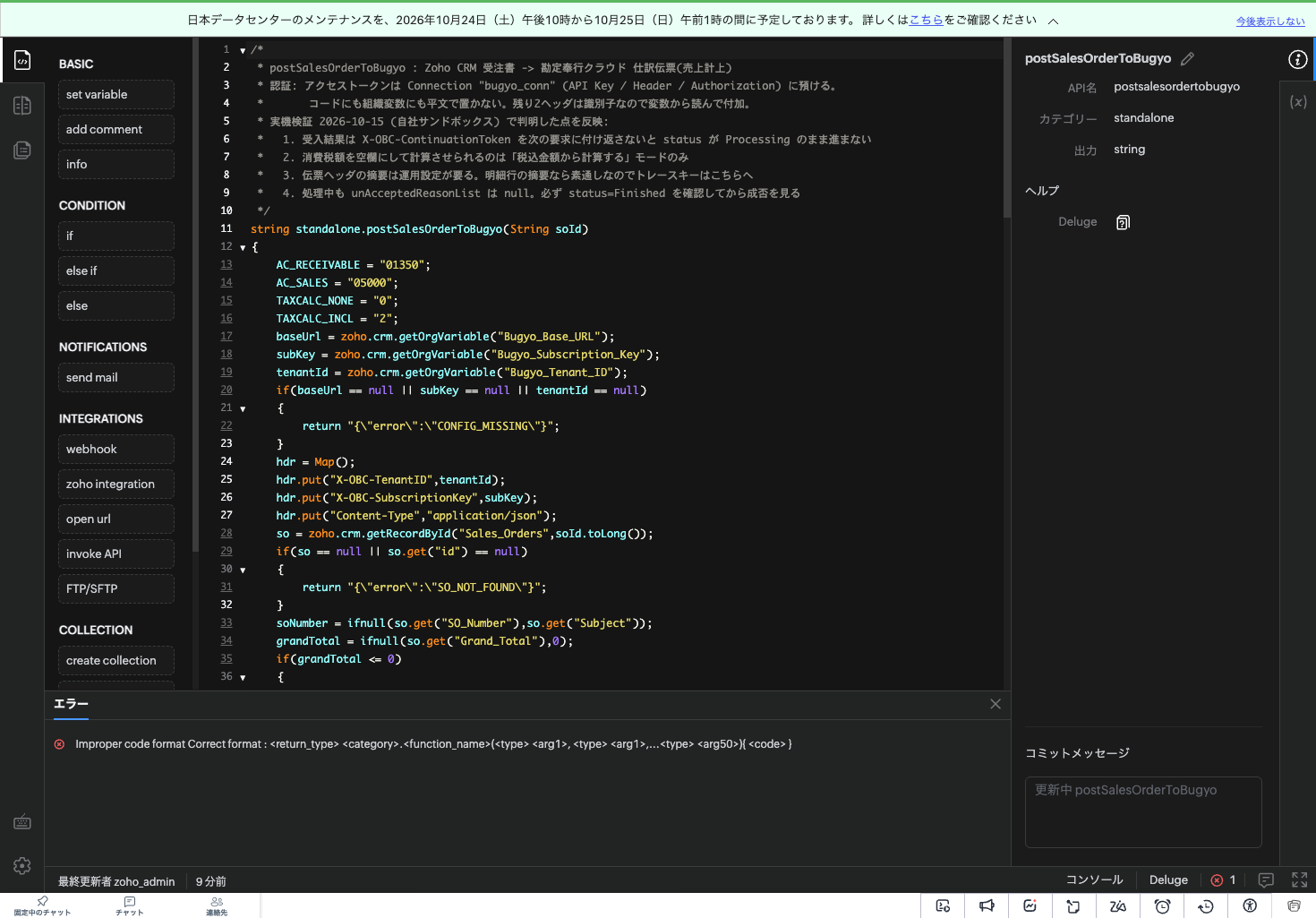Image resolution: width=1316 pixels, height=918 pixels.
Task: Open the screen recording icon in bottom bar
Action: (x=943, y=906)
